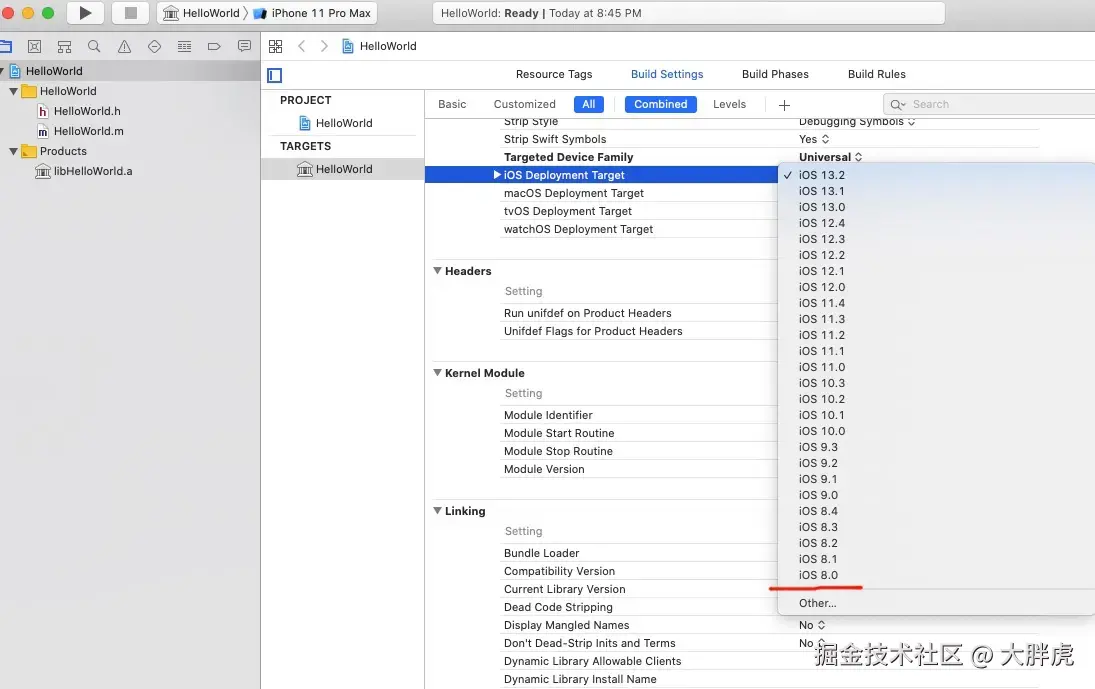Show Basic build settings filter
Image resolution: width=1095 pixels, height=689 pixels.
[x=452, y=104]
